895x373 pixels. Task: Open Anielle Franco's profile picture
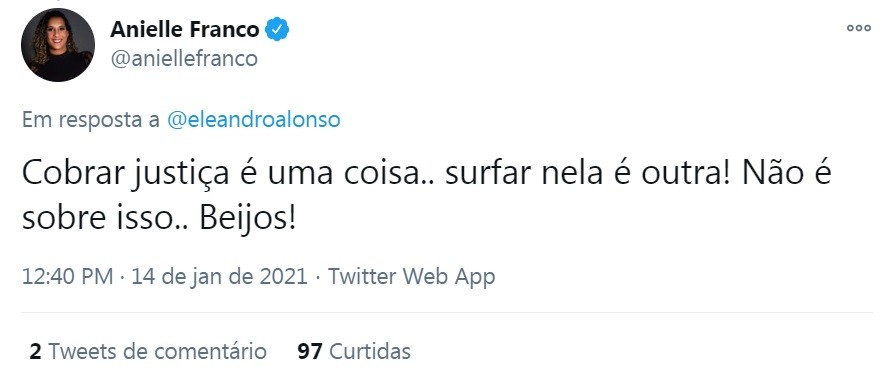click(x=58, y=45)
